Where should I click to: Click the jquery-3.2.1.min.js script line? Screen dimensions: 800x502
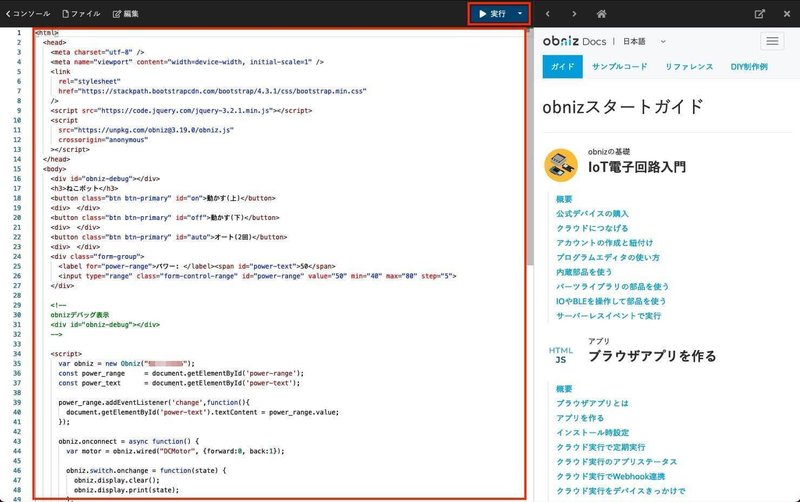click(x=181, y=110)
